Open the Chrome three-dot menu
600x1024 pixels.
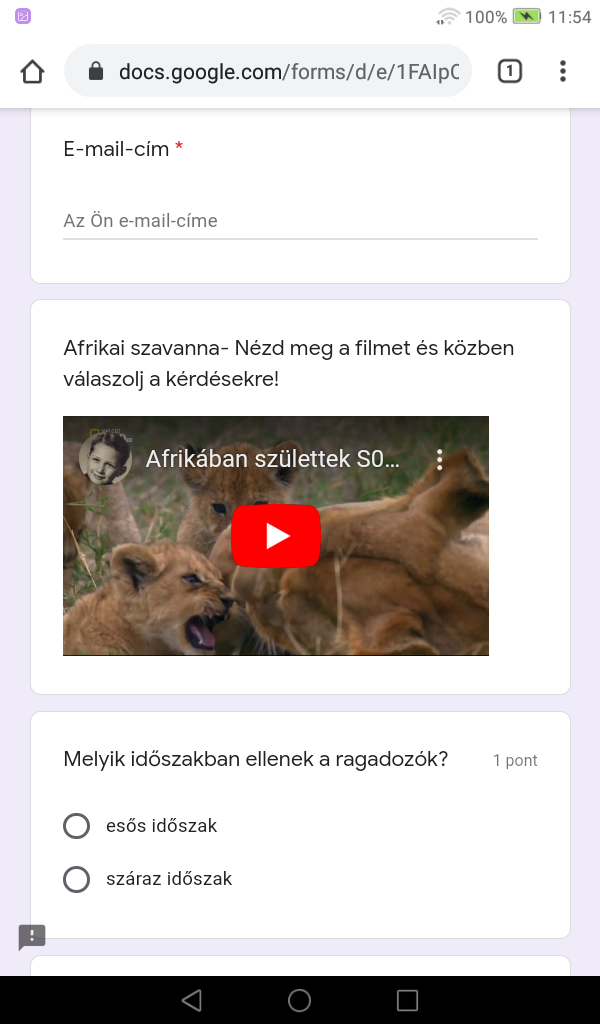click(x=563, y=71)
